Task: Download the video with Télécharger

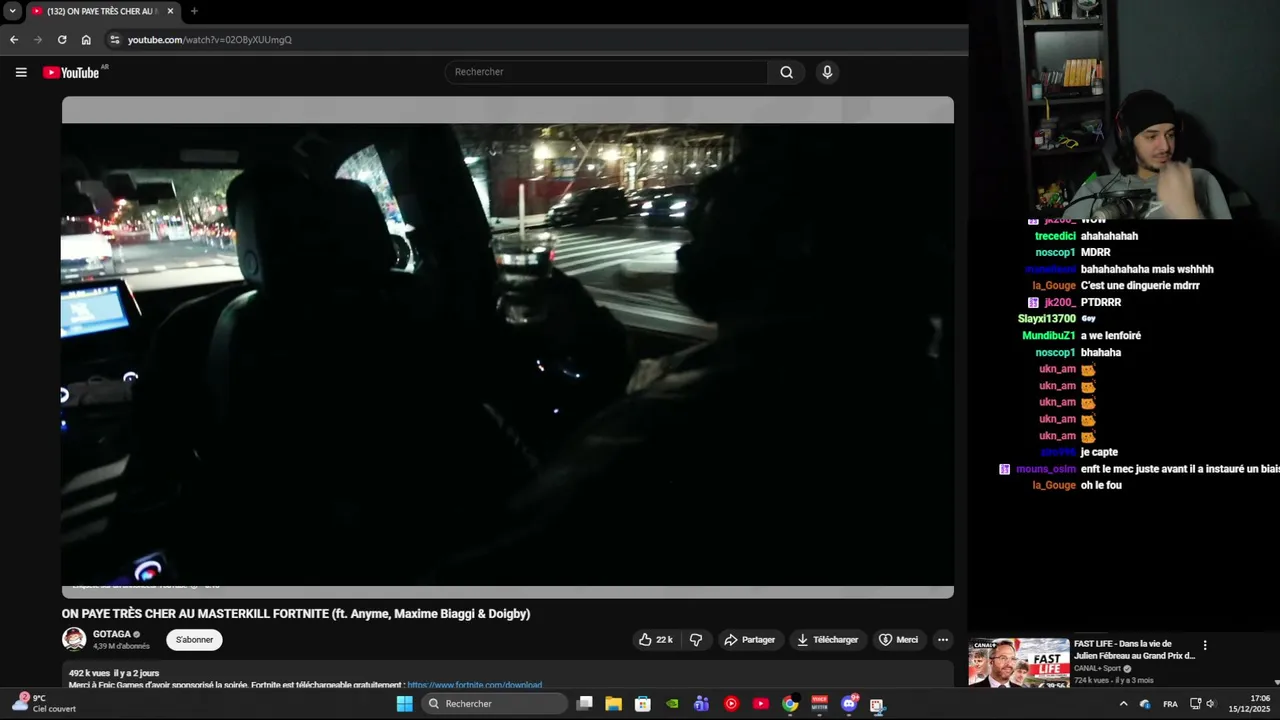Action: point(826,640)
